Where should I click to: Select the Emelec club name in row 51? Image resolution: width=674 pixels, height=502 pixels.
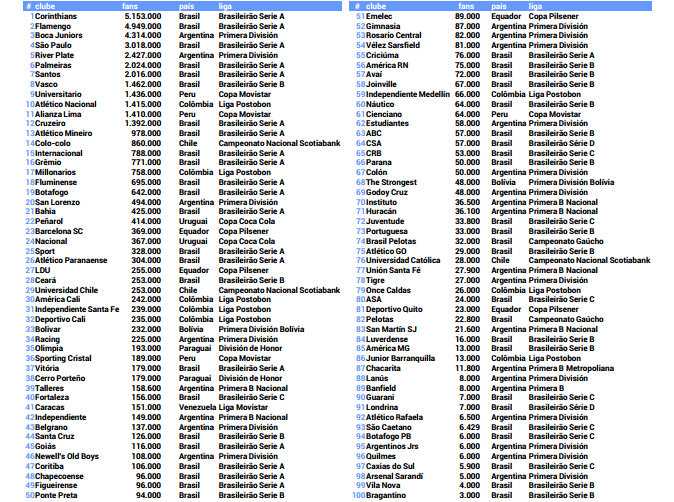pos(380,17)
